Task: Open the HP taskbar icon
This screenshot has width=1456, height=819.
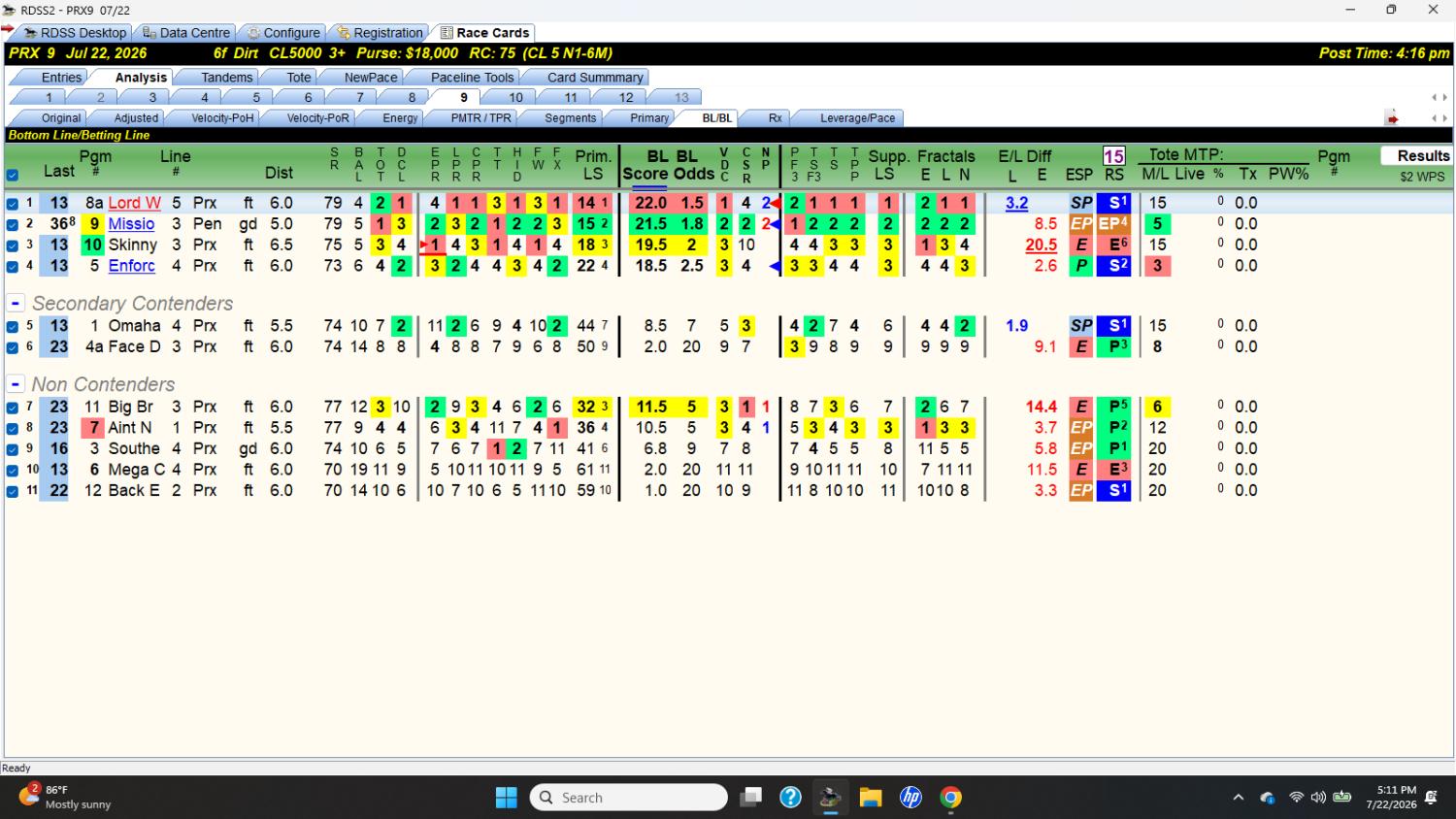Action: [x=910, y=798]
